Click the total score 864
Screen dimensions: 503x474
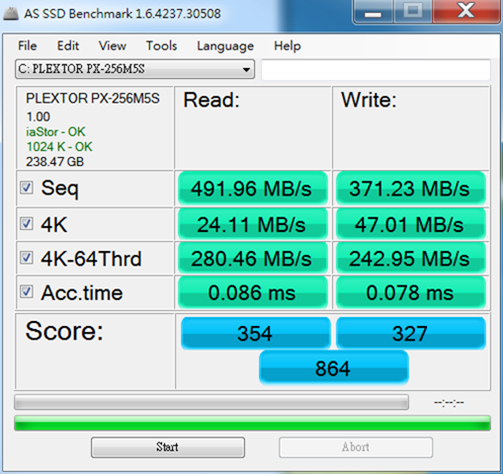click(x=333, y=368)
